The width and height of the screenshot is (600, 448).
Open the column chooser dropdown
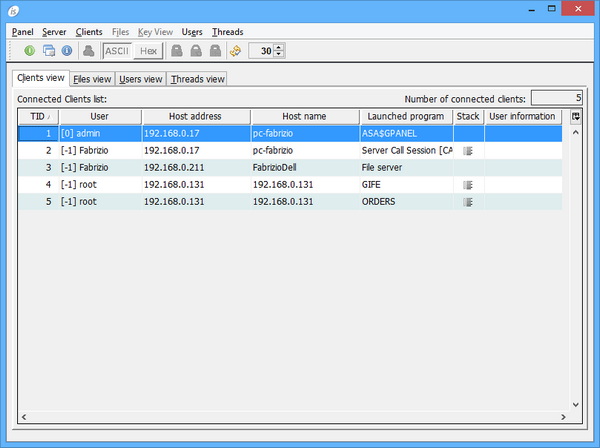[575, 117]
